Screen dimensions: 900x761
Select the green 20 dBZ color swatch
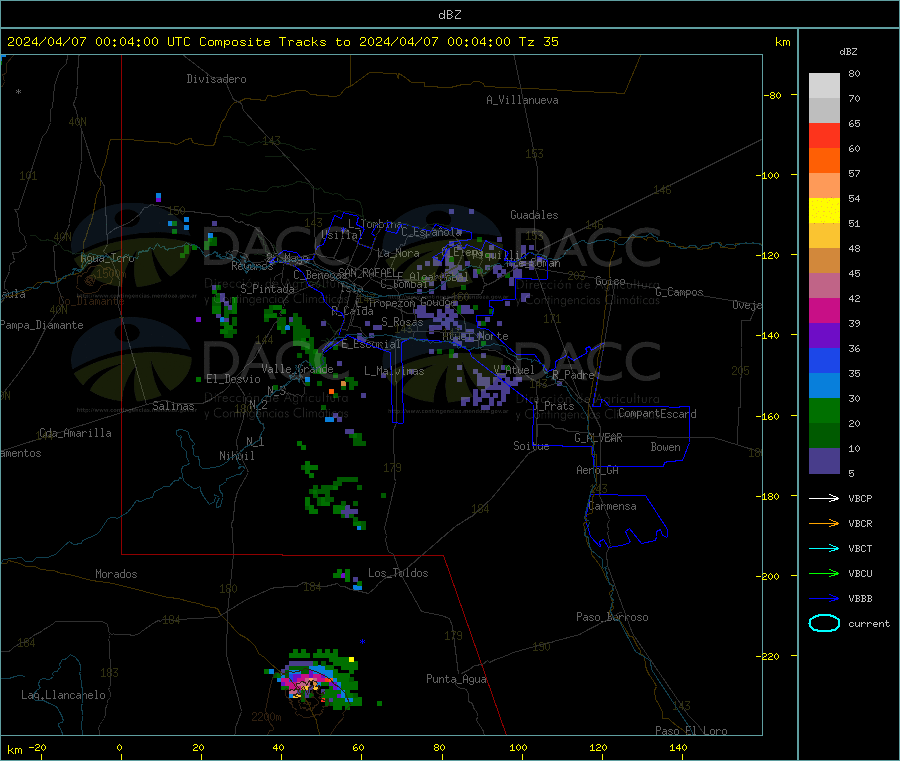tap(824, 410)
